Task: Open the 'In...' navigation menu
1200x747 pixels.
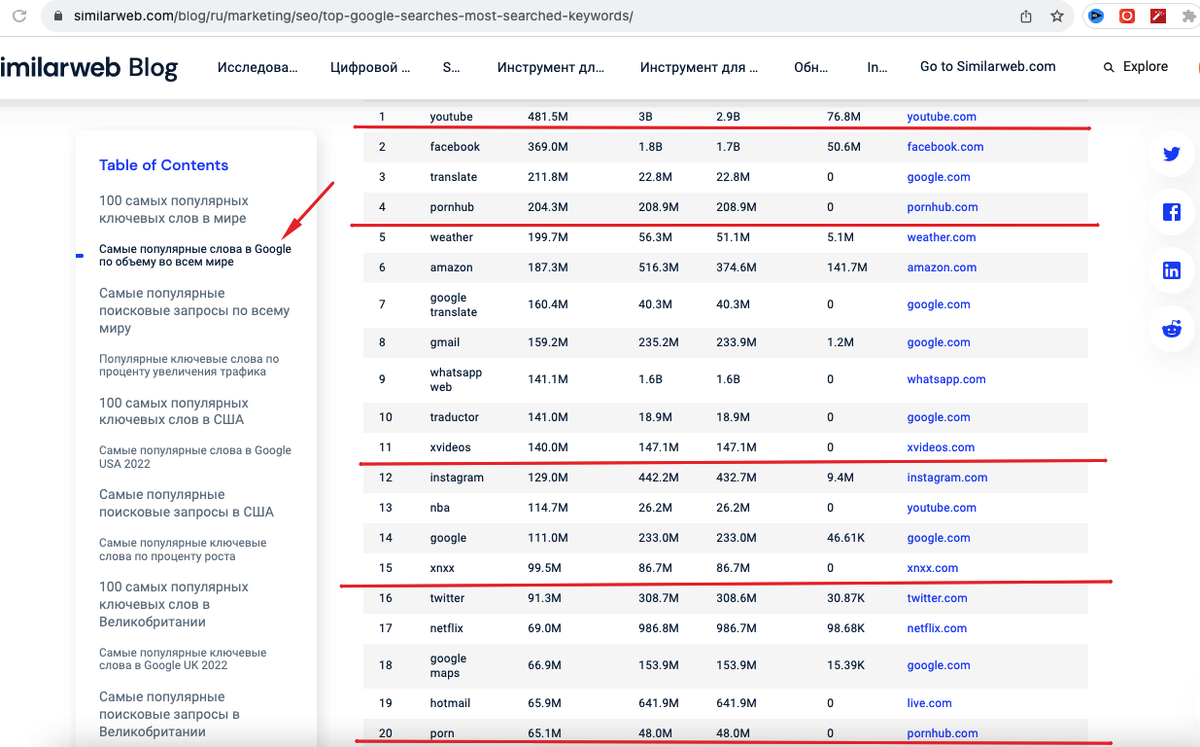Action: (x=877, y=67)
